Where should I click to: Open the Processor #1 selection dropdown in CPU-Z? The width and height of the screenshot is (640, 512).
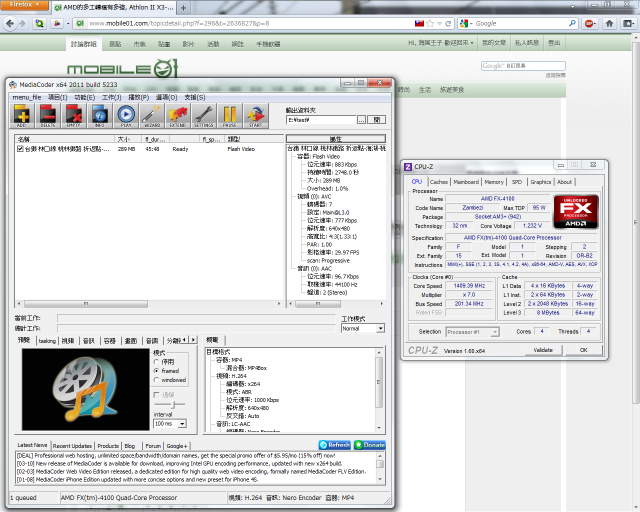coord(472,332)
